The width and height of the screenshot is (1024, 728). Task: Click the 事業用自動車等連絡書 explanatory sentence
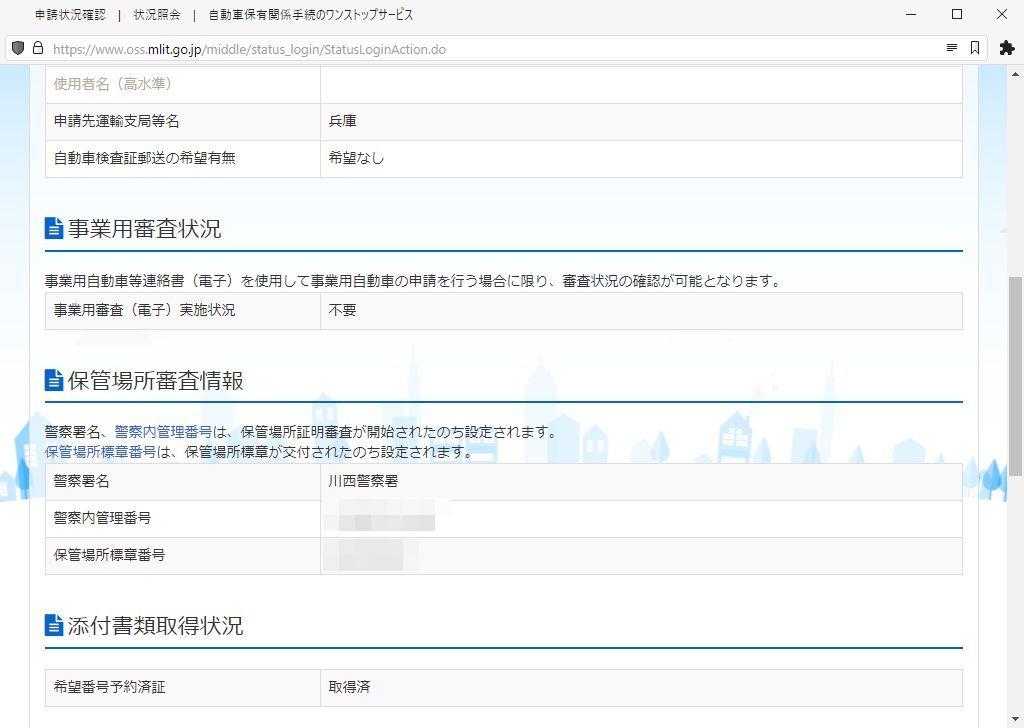(x=413, y=281)
